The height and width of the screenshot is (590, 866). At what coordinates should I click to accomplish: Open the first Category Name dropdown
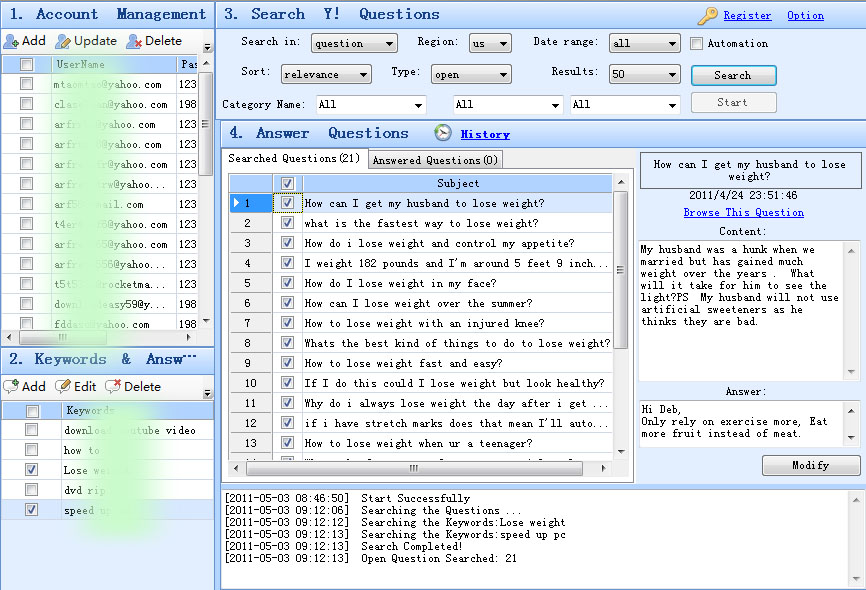(371, 104)
